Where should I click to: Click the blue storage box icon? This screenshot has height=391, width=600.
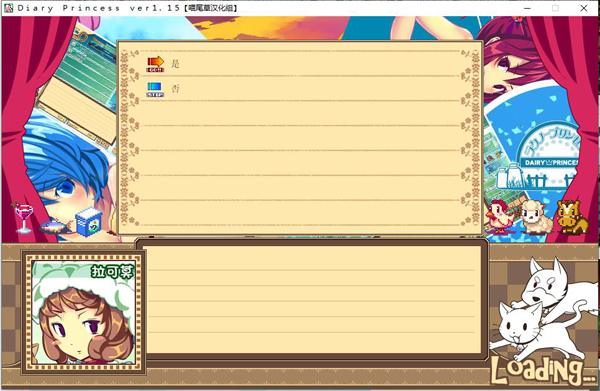[89, 222]
